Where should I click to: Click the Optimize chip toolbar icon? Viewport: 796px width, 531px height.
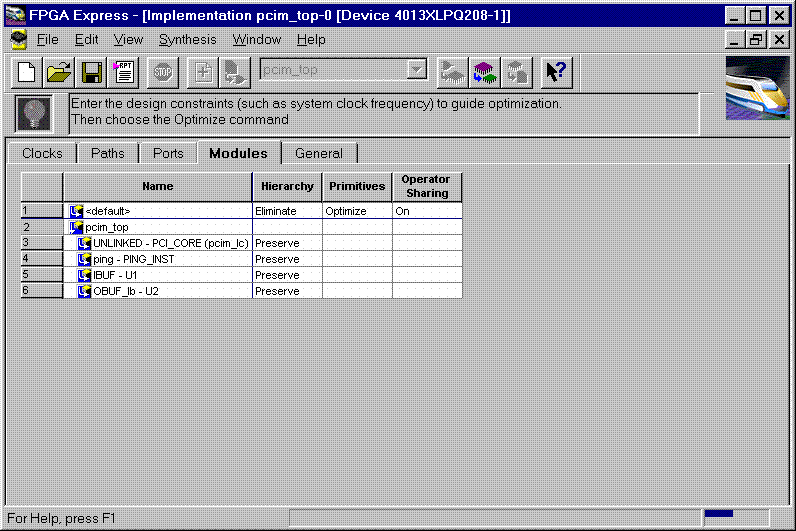tap(485, 72)
